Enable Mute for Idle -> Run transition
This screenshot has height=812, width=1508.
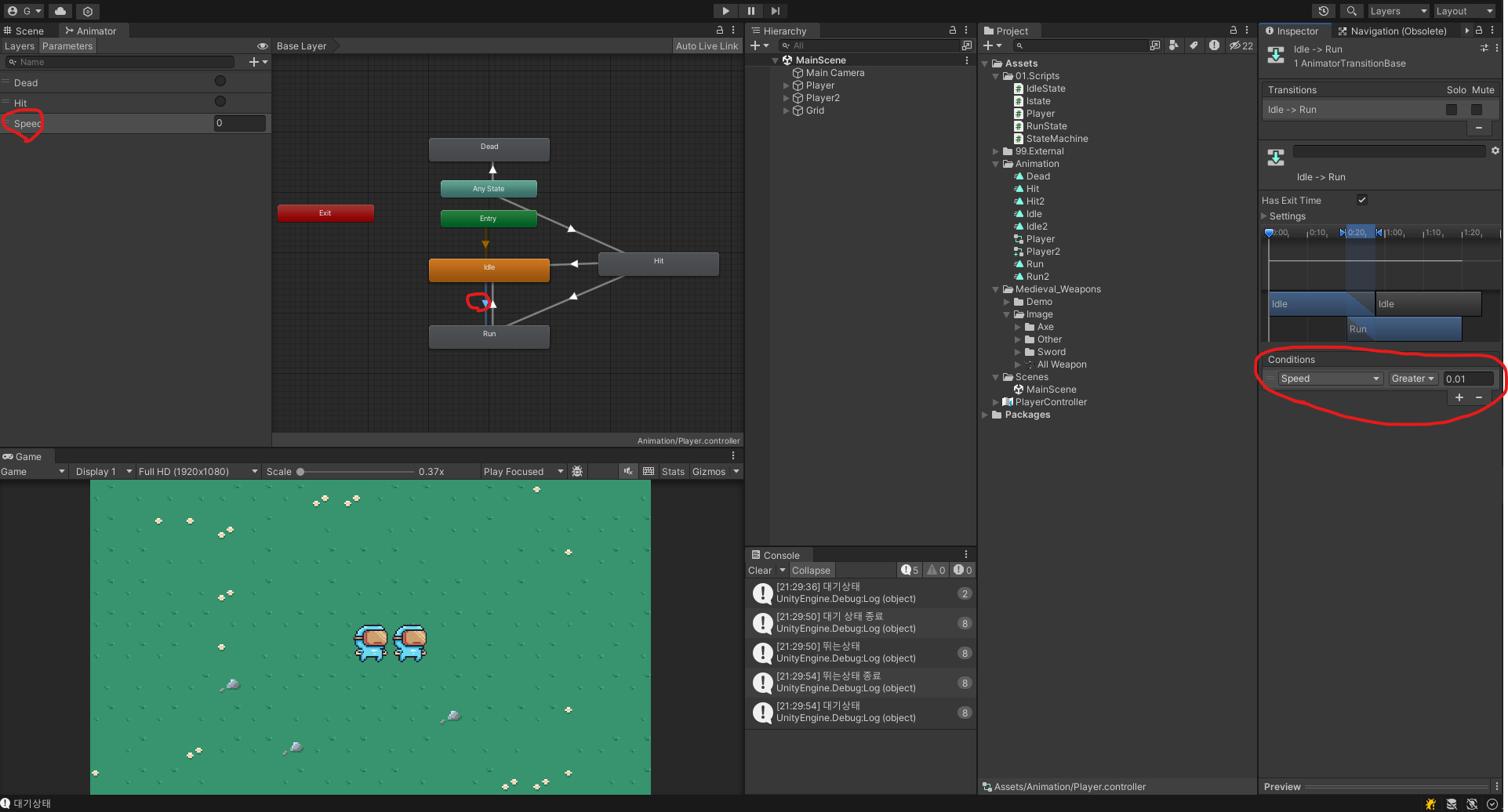click(1477, 110)
